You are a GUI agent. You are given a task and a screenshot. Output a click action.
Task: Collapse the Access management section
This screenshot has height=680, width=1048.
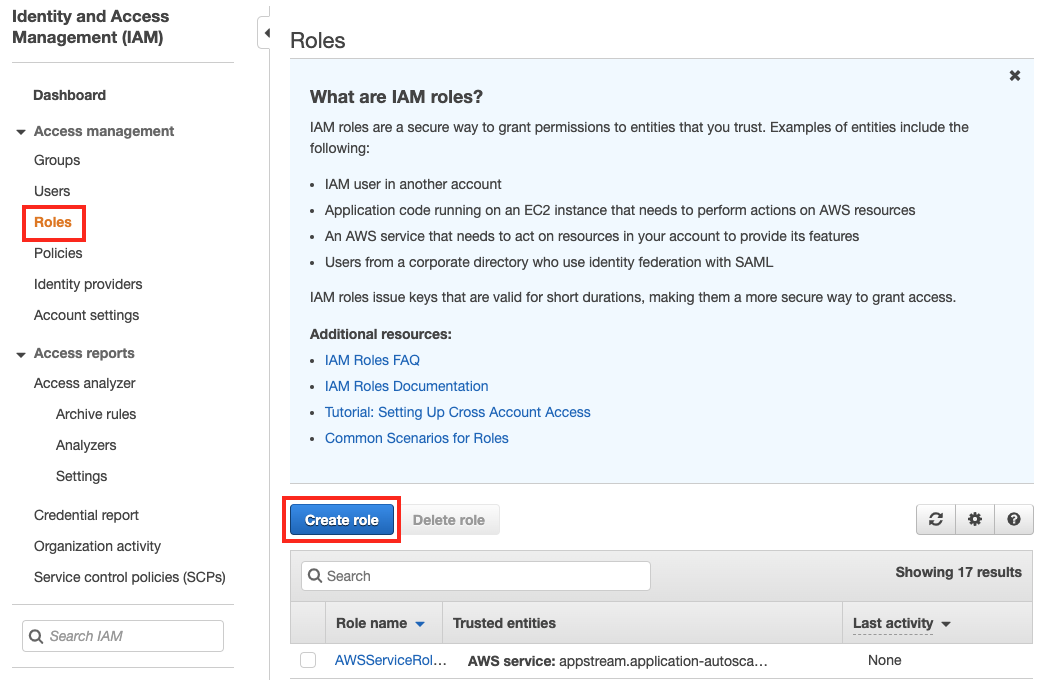point(21,132)
